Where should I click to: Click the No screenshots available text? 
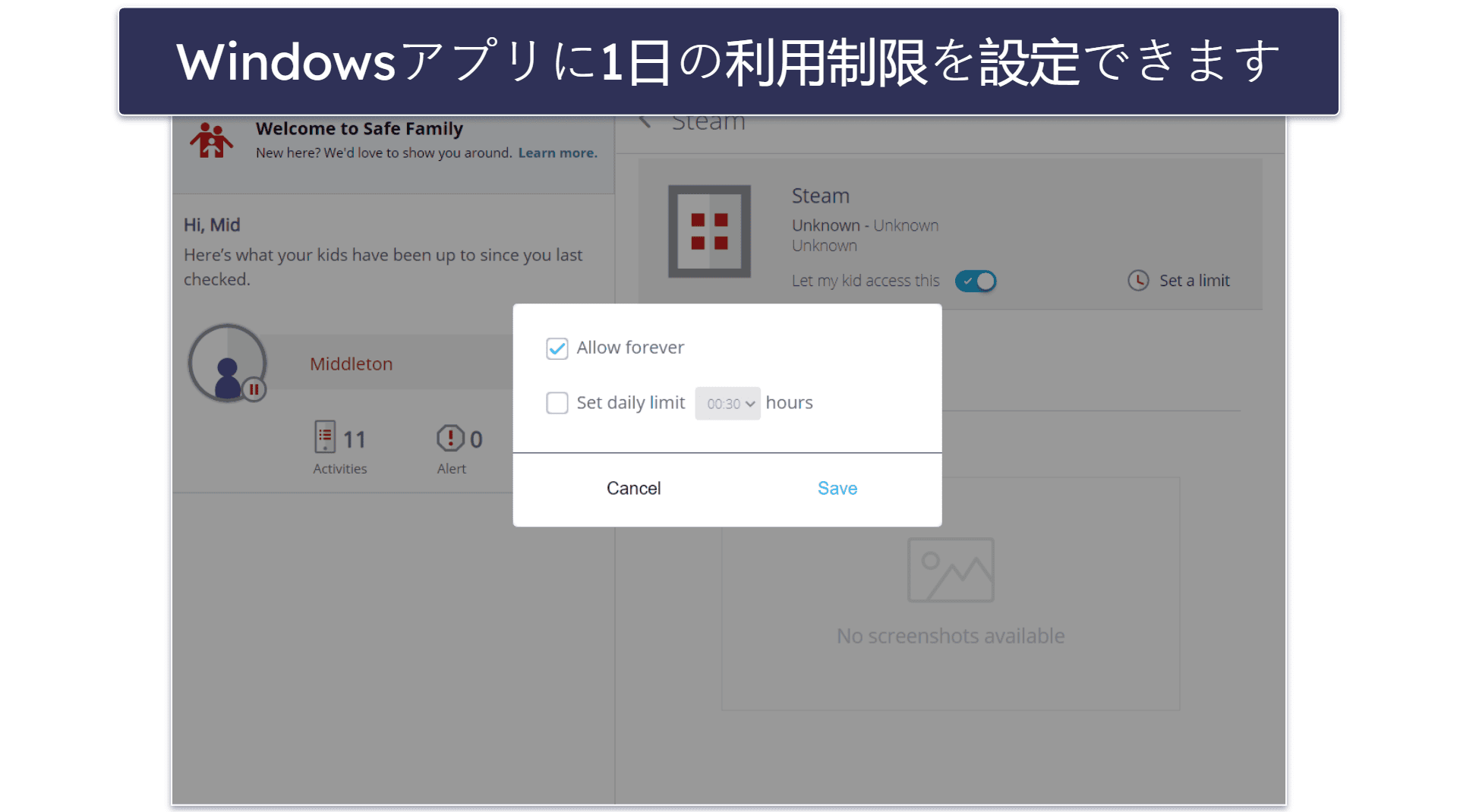point(951,636)
